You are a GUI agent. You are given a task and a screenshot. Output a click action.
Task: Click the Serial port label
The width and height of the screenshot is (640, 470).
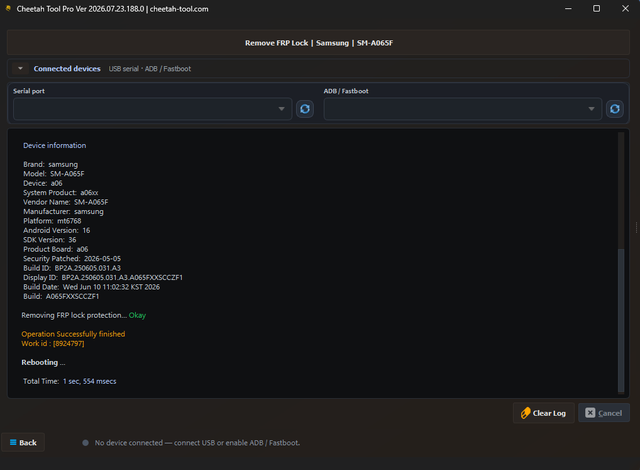click(29, 91)
